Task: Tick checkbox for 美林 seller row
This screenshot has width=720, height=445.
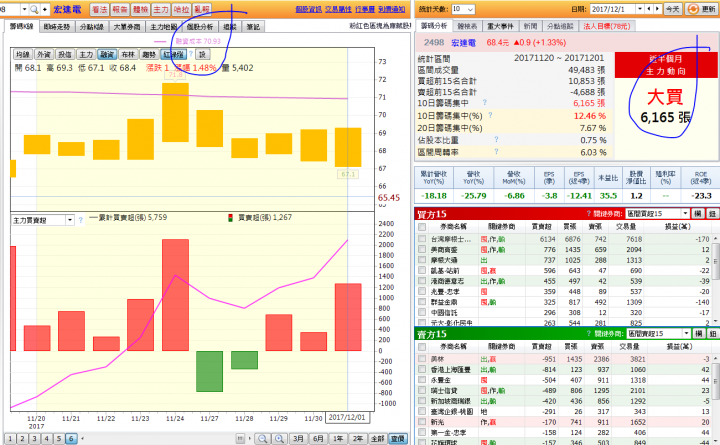Action: point(422,359)
